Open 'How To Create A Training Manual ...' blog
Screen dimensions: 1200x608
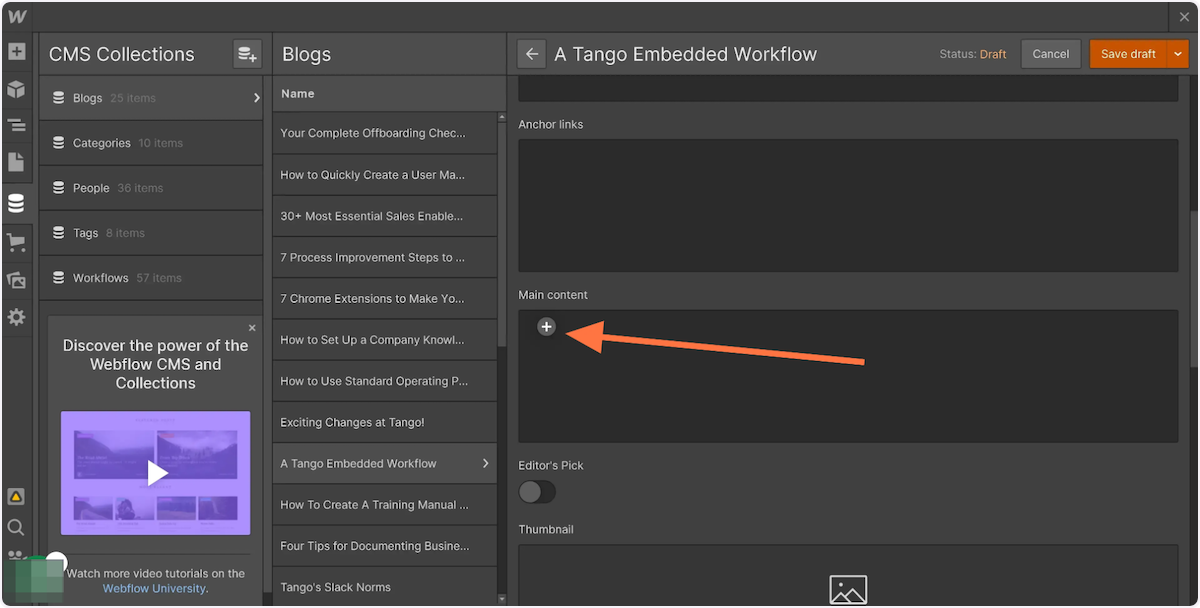[x=385, y=505]
